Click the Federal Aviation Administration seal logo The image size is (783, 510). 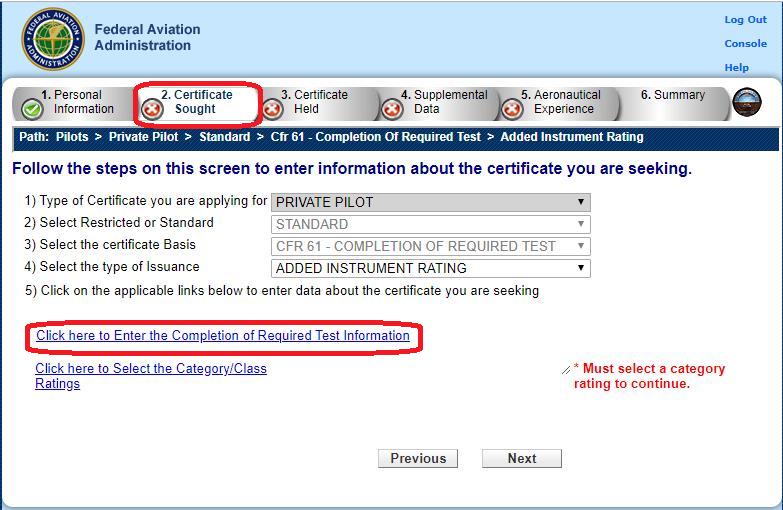53,38
